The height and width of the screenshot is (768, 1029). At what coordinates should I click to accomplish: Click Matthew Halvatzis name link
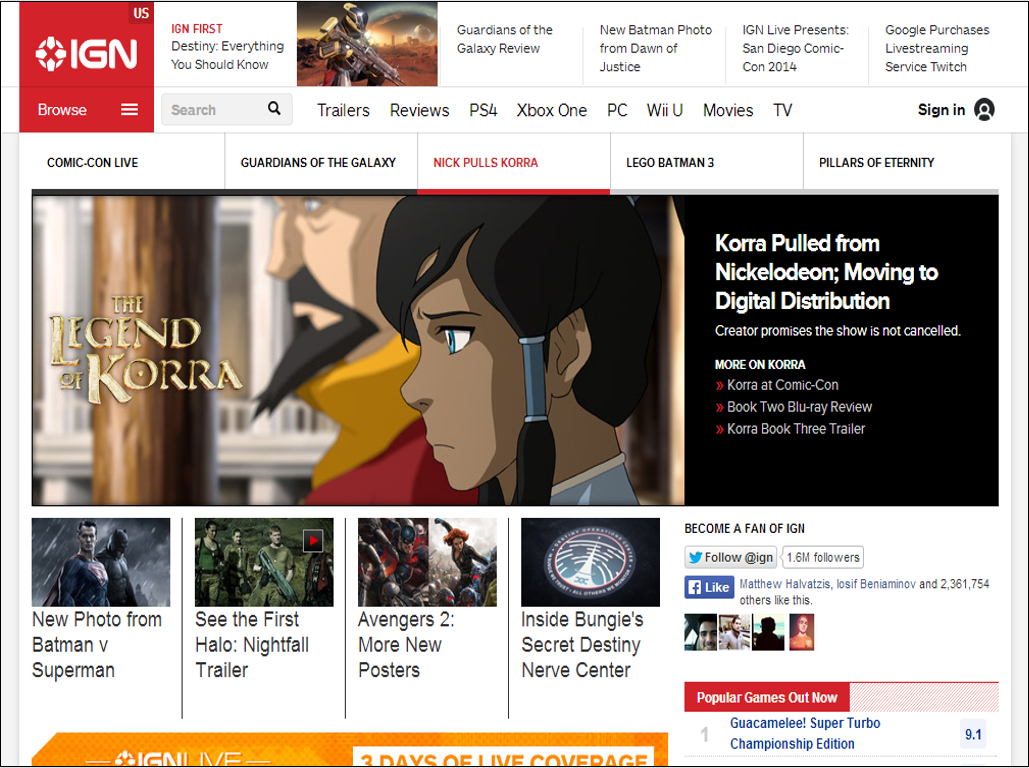coord(785,584)
